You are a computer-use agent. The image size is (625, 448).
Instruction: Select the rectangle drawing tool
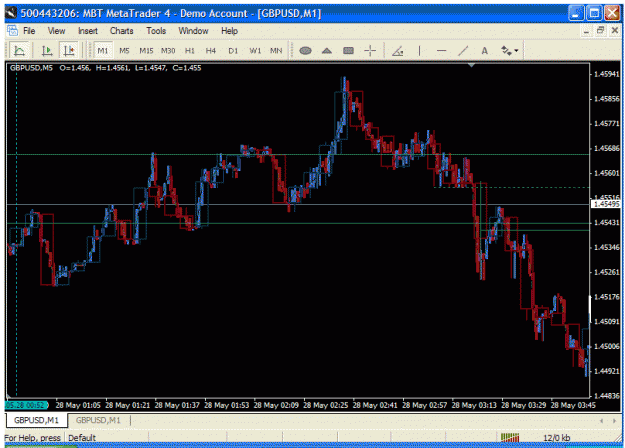(348, 51)
